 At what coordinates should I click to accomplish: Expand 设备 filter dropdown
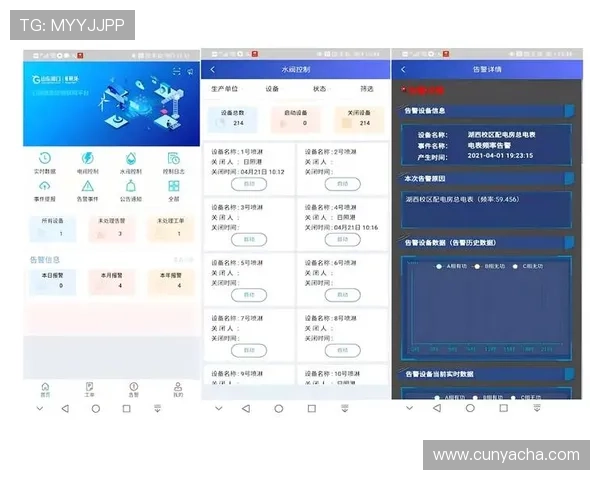pyautogui.click(x=273, y=89)
